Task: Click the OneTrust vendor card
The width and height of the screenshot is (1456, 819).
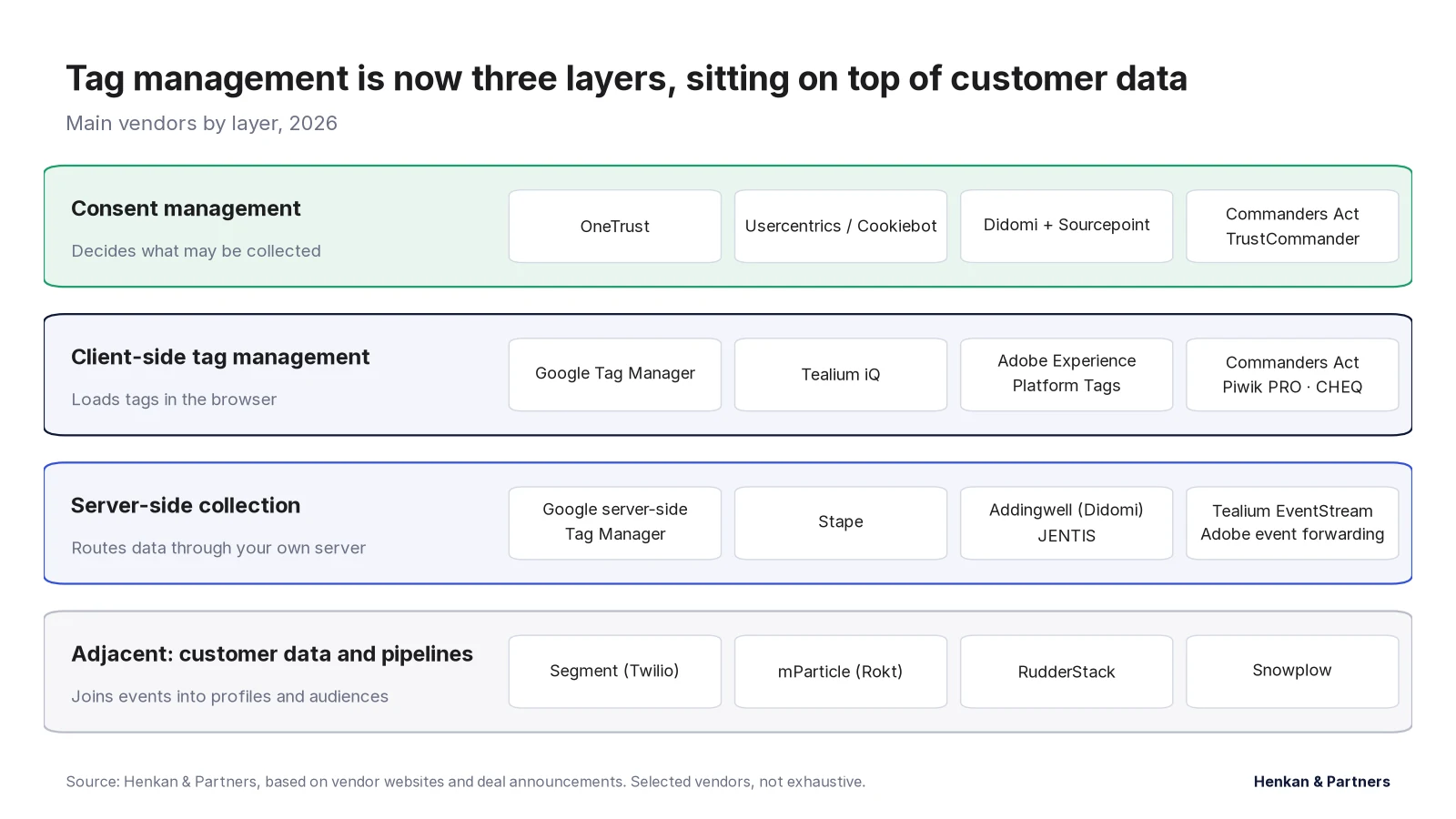Action: 615,227
